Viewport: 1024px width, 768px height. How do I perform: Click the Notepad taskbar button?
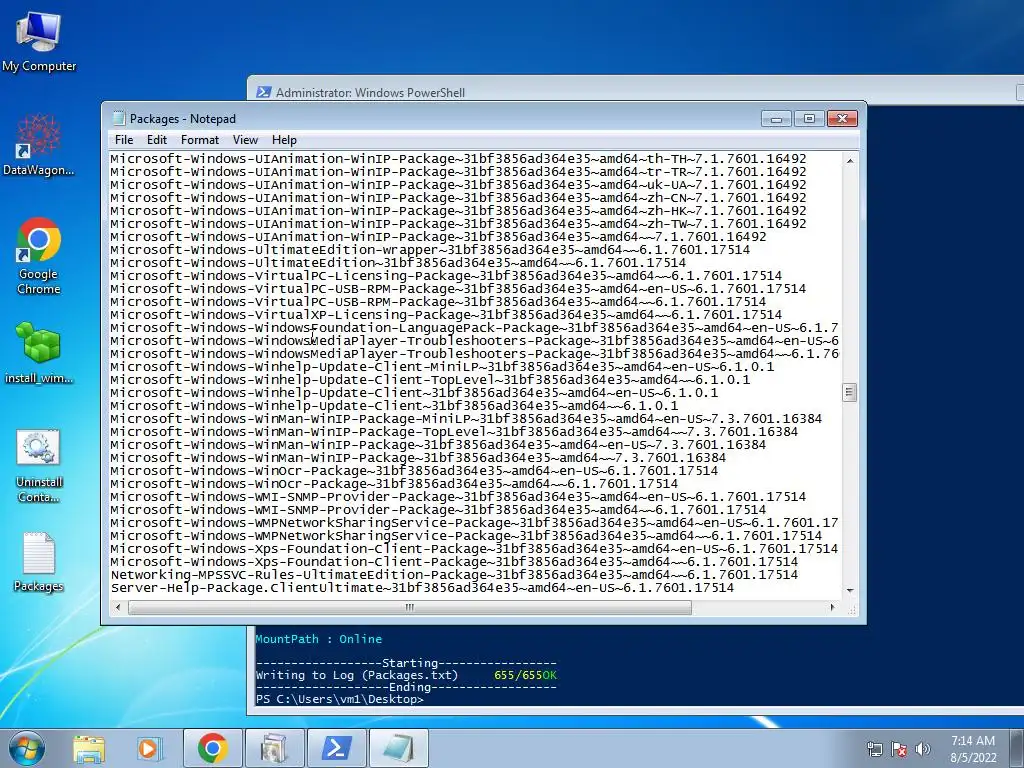398,748
